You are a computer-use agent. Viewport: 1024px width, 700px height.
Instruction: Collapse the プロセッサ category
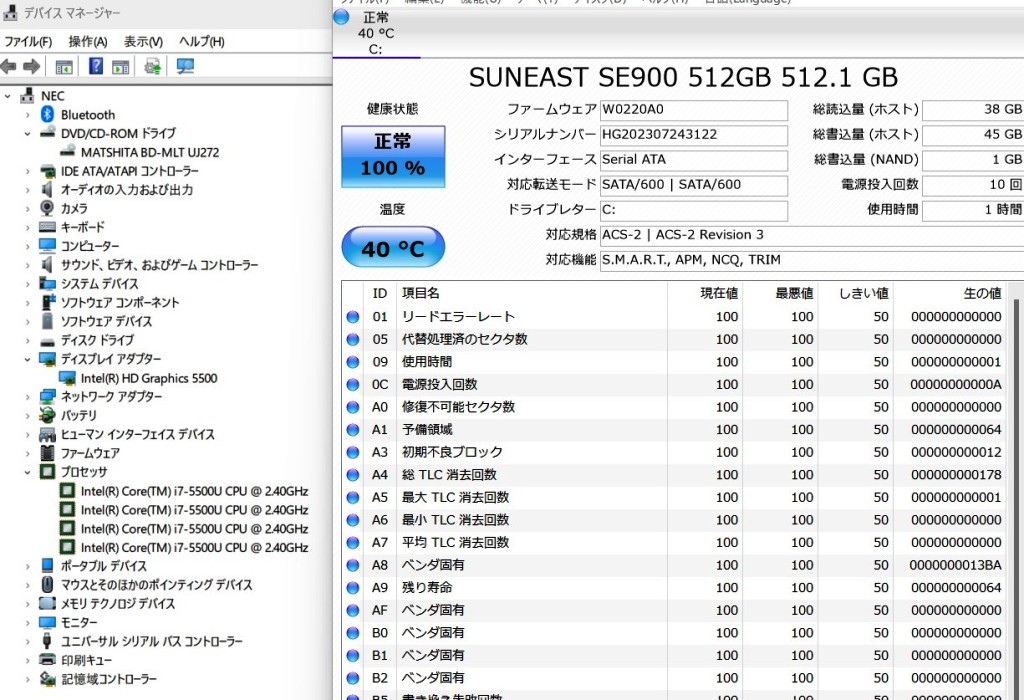coord(27,472)
